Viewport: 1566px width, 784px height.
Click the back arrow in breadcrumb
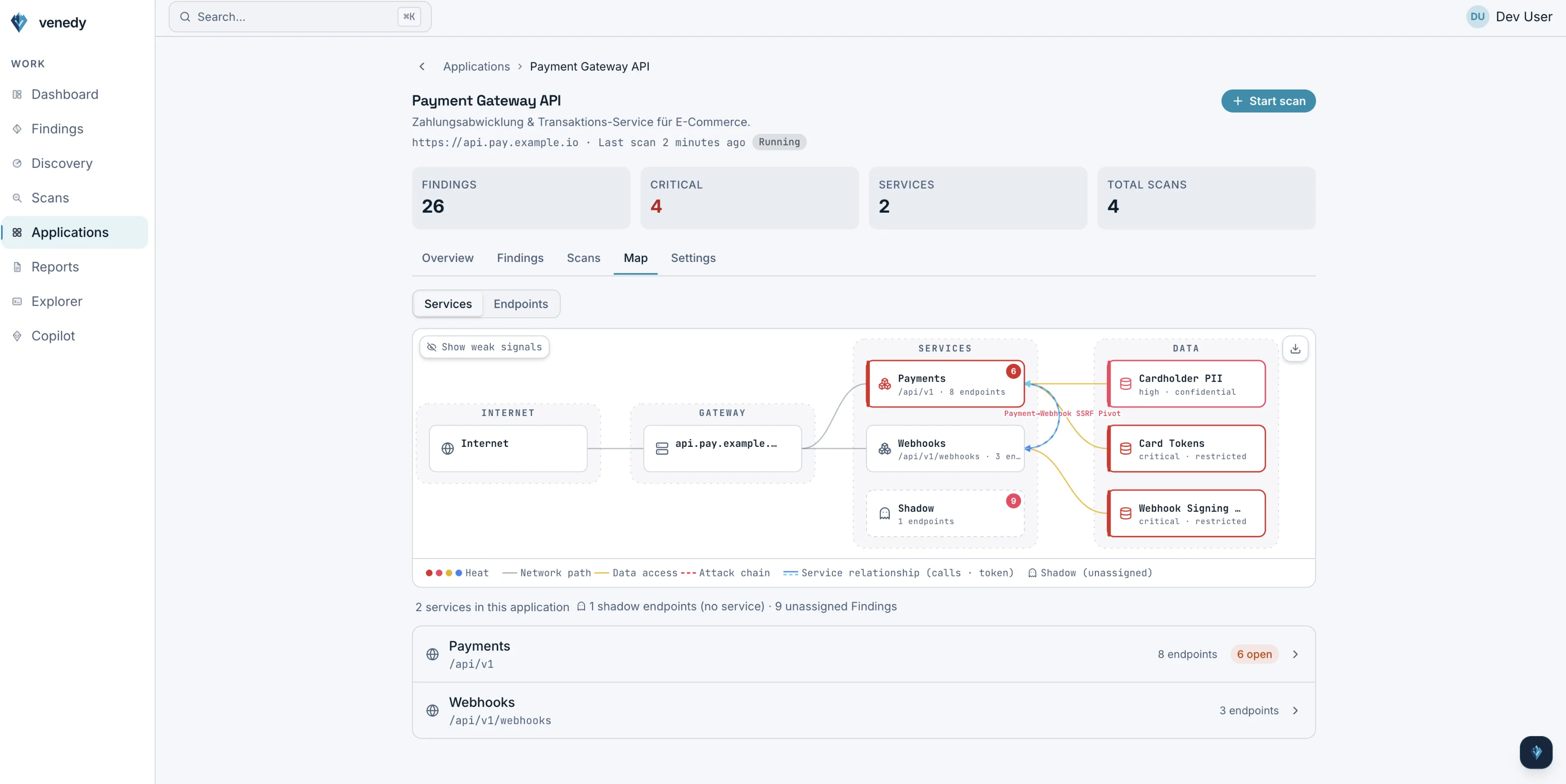pyautogui.click(x=422, y=66)
